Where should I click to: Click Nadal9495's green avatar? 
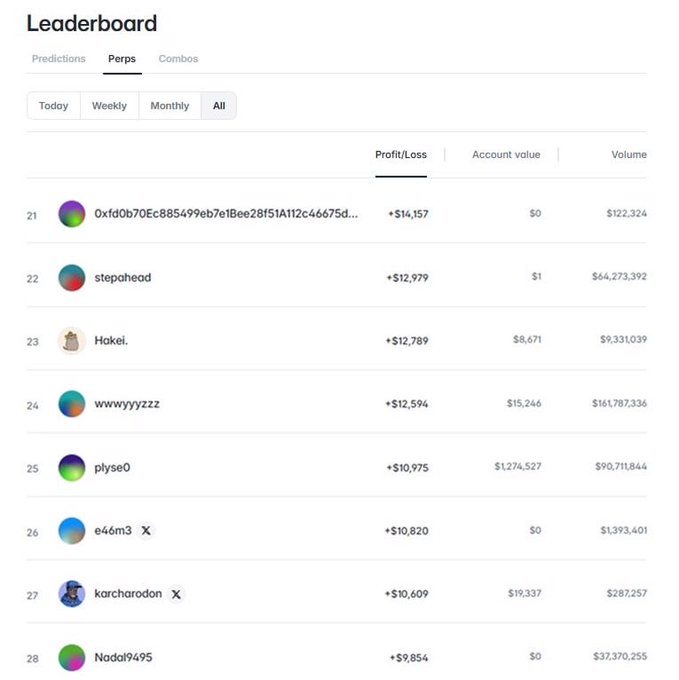pyautogui.click(x=72, y=657)
